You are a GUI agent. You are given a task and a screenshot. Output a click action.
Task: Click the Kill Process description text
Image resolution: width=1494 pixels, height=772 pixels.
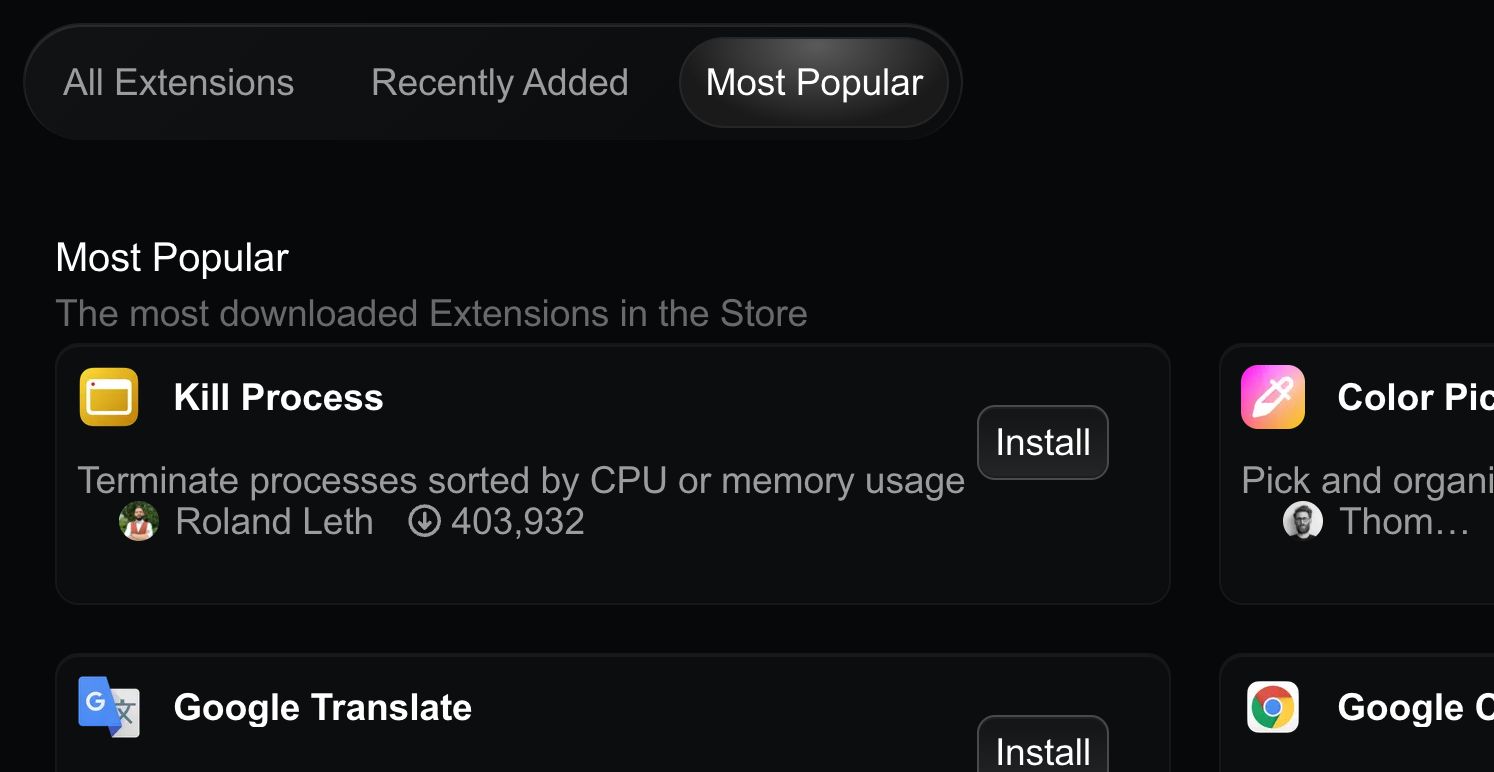520,481
